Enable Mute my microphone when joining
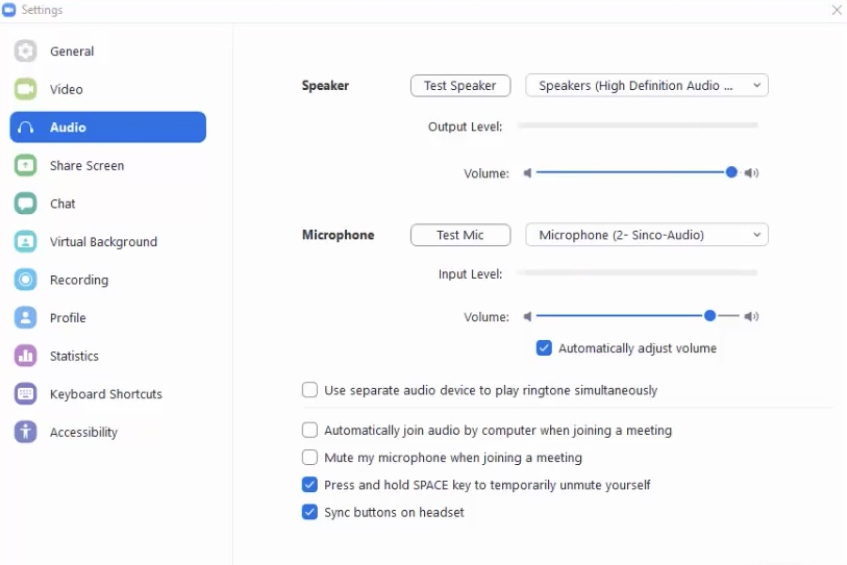The height and width of the screenshot is (565, 847). tap(310, 457)
